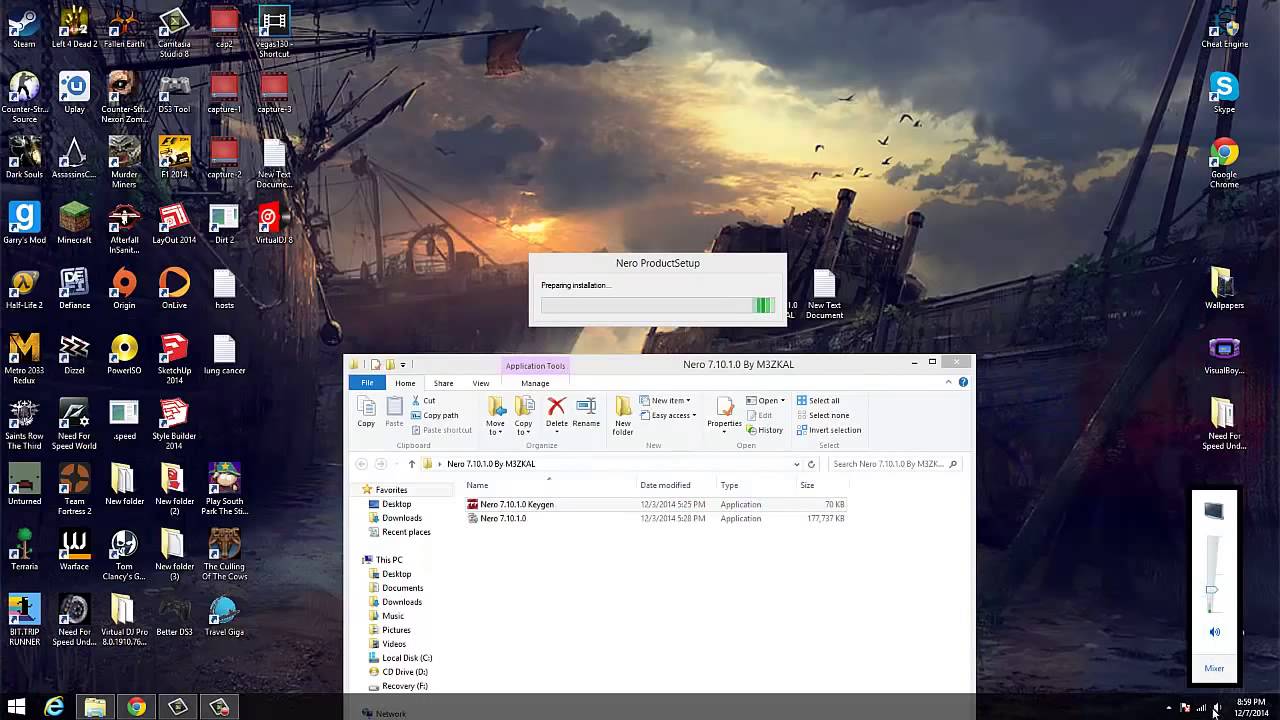Show hidden tray icons arrow
Screen dimensions: 1280x720
[x=1169, y=708]
